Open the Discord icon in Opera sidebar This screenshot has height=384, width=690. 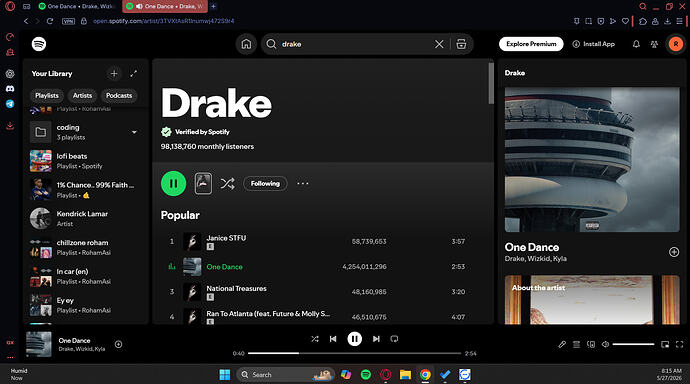10,89
